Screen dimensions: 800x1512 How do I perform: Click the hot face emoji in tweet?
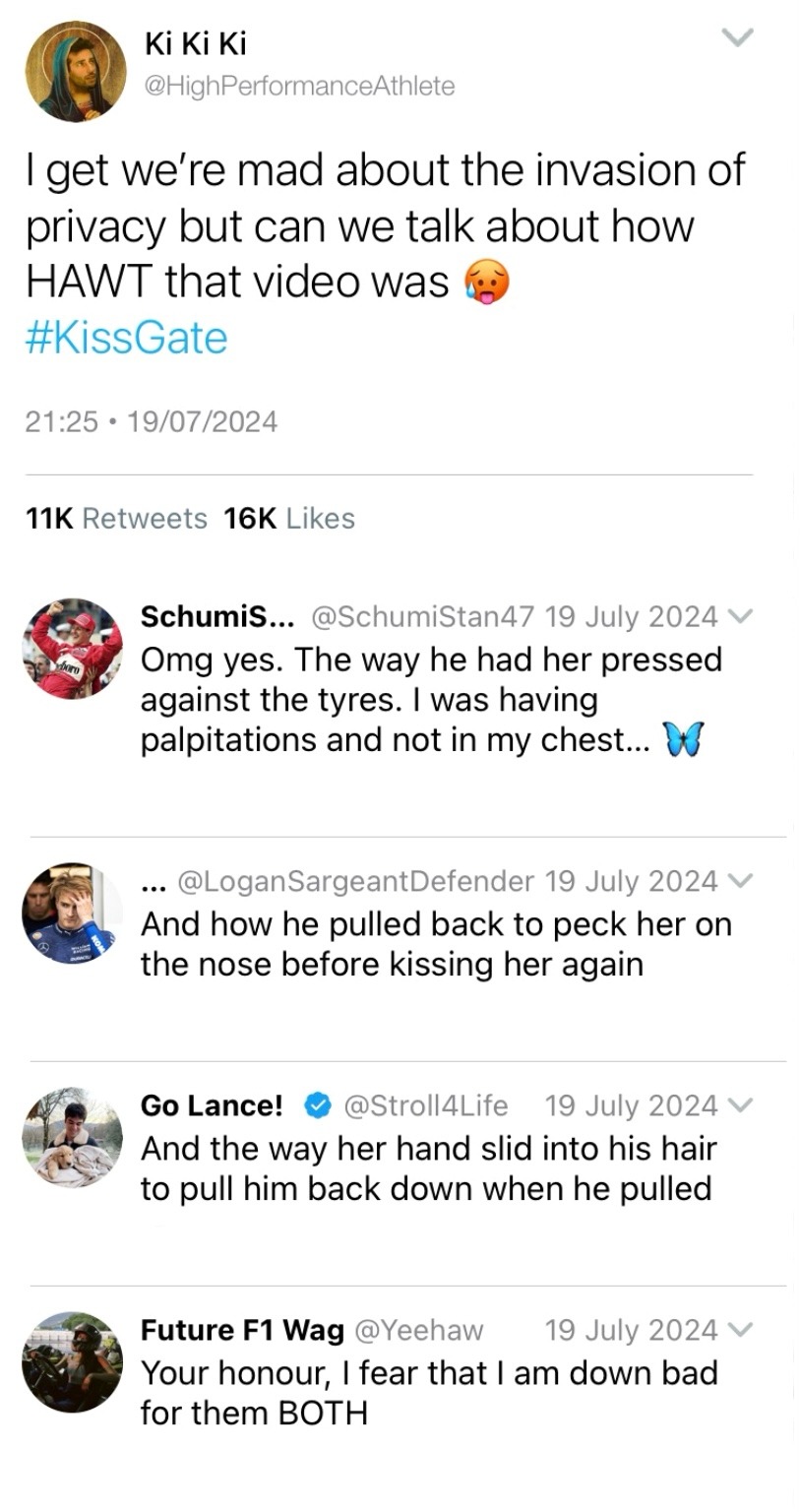486,284
